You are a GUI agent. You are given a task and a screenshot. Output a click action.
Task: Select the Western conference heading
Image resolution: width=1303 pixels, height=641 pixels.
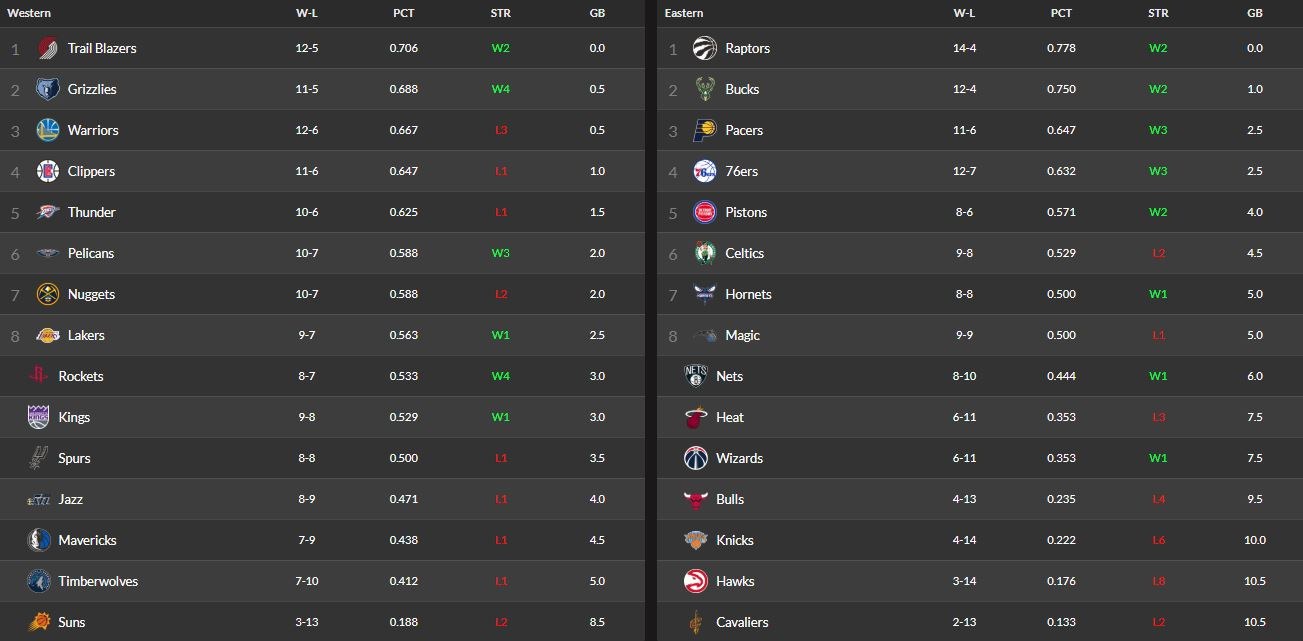click(x=29, y=13)
